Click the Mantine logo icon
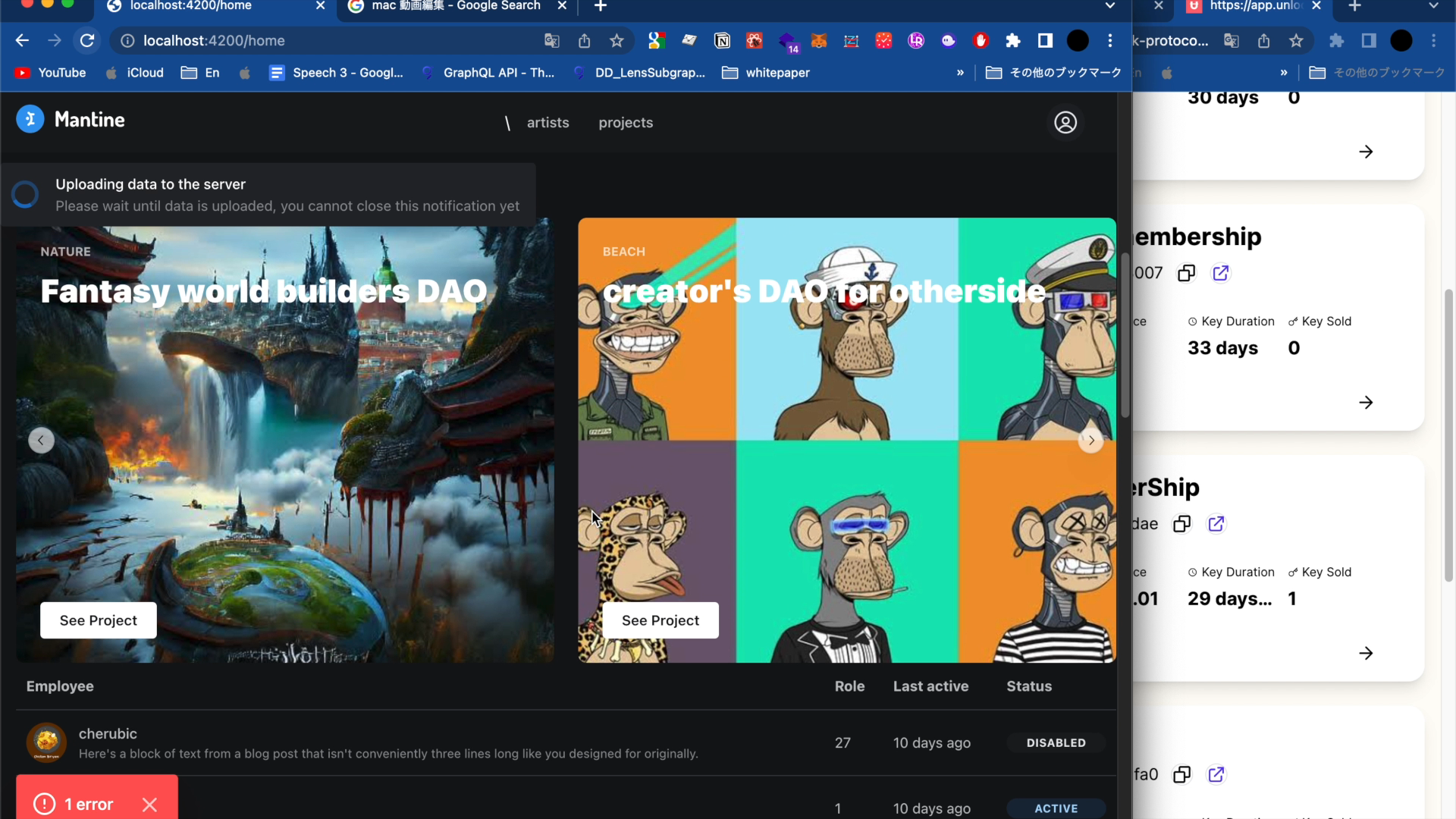The width and height of the screenshot is (1456, 819). pos(30,119)
